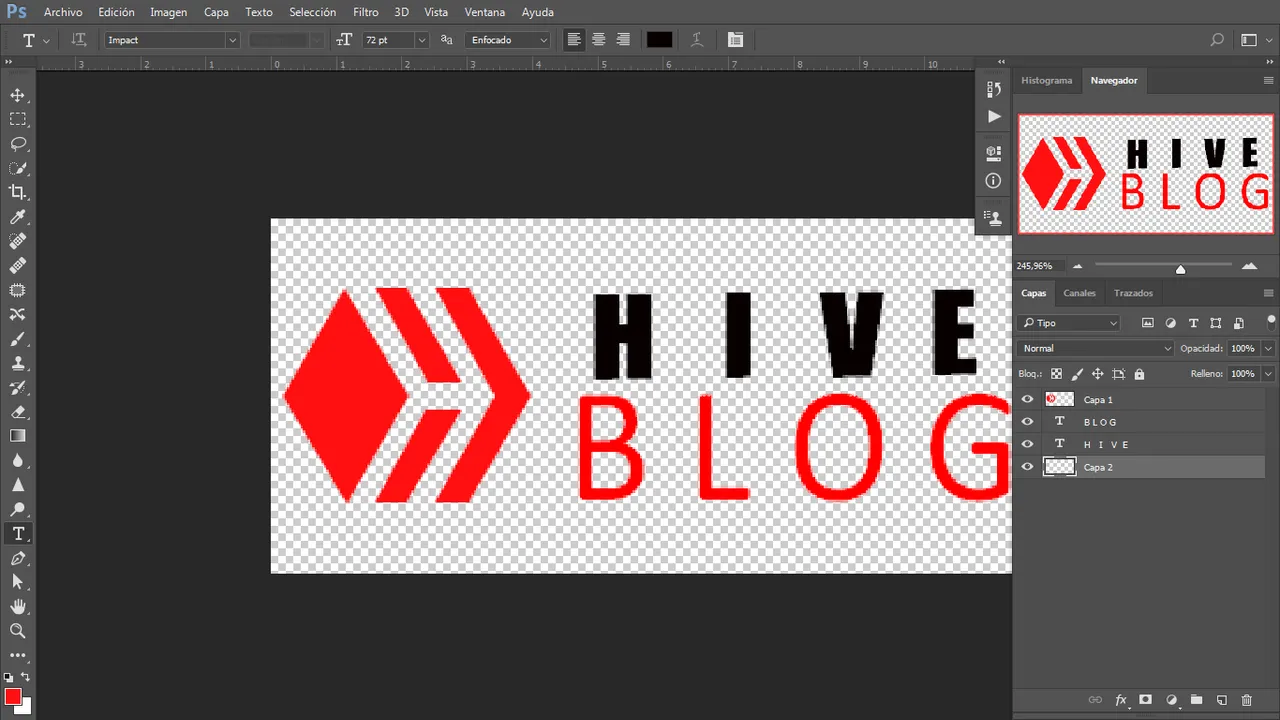Open the workspace switcher dropdown
This screenshot has width=1280, height=720.
pos(1255,40)
